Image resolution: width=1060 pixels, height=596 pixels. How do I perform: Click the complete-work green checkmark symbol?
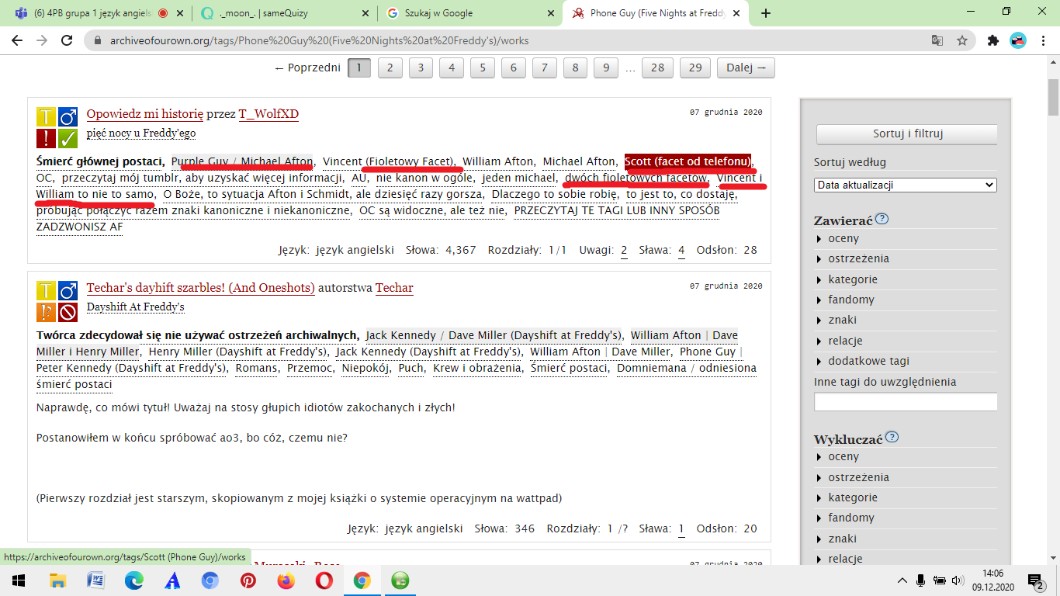pyautogui.click(x=68, y=138)
